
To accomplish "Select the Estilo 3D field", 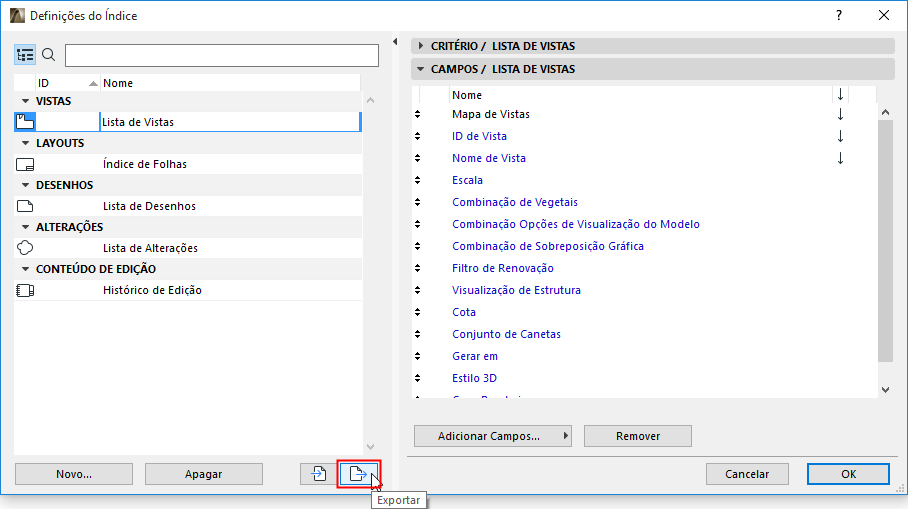I will pos(474,378).
